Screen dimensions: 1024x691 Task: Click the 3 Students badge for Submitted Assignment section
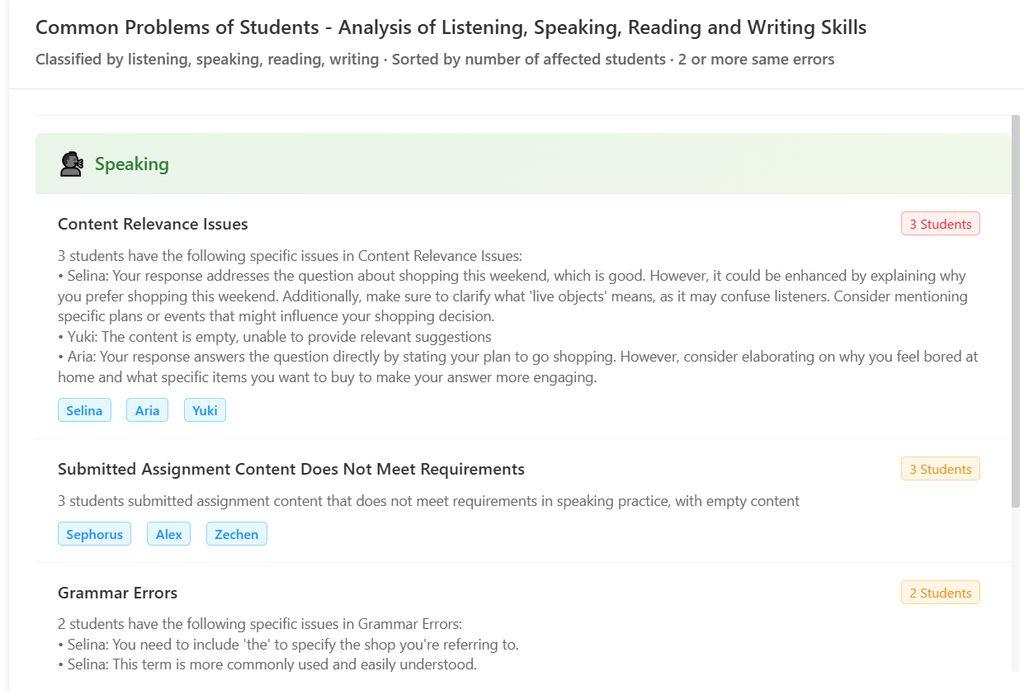click(x=940, y=468)
